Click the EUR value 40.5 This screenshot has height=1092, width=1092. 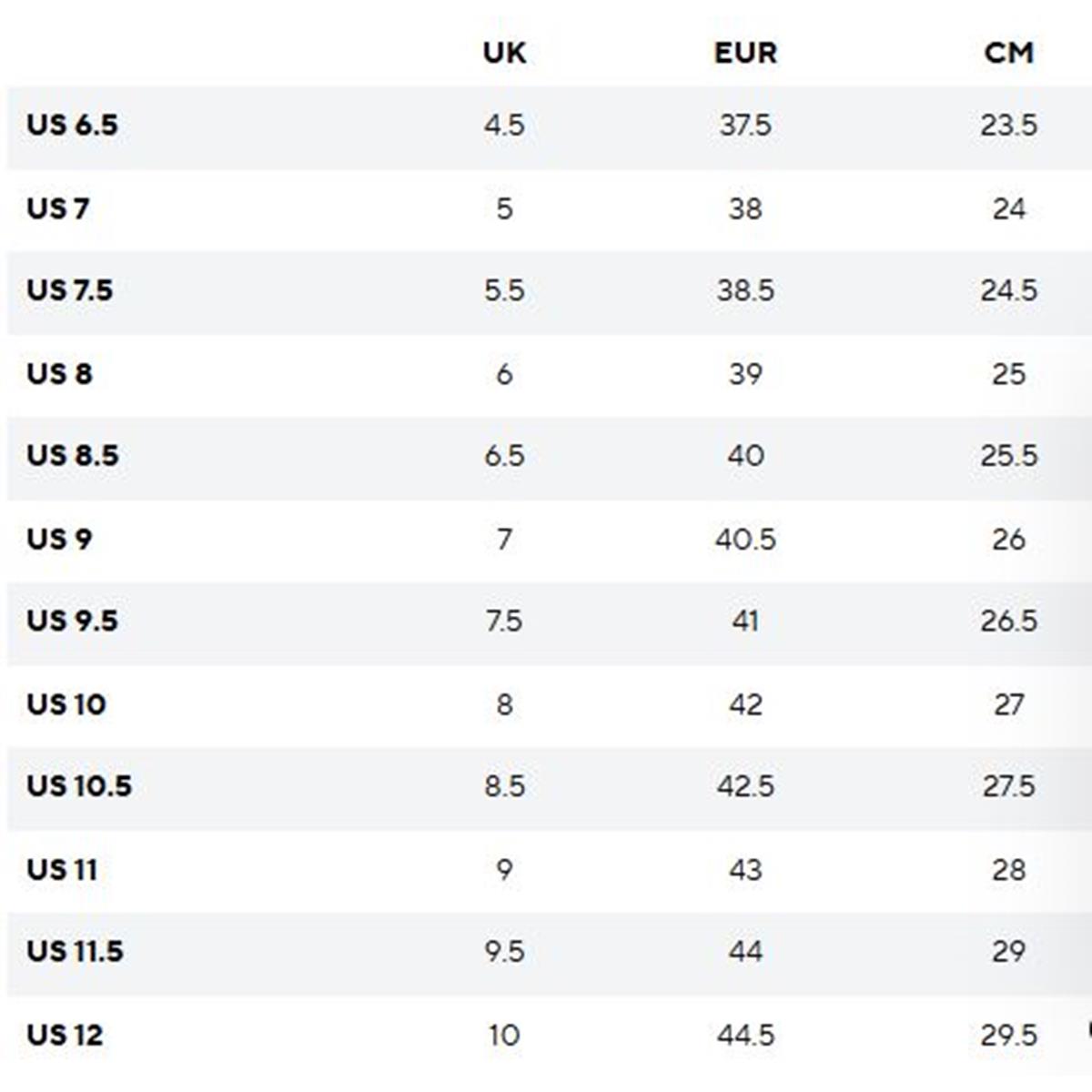[x=745, y=539]
